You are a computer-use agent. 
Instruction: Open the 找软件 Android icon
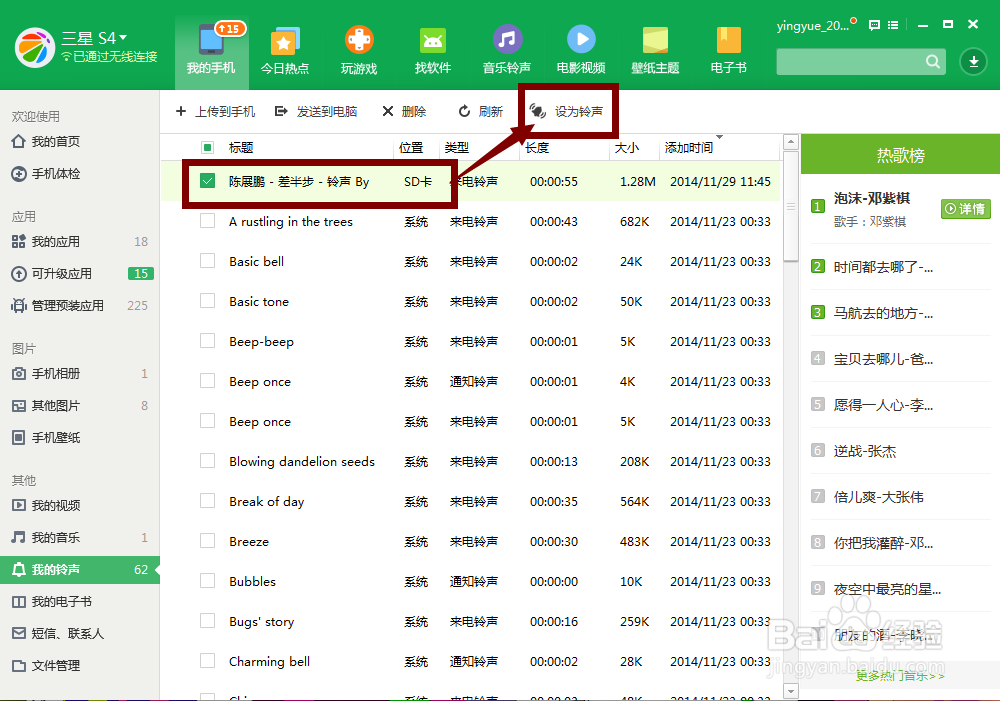pos(433,41)
